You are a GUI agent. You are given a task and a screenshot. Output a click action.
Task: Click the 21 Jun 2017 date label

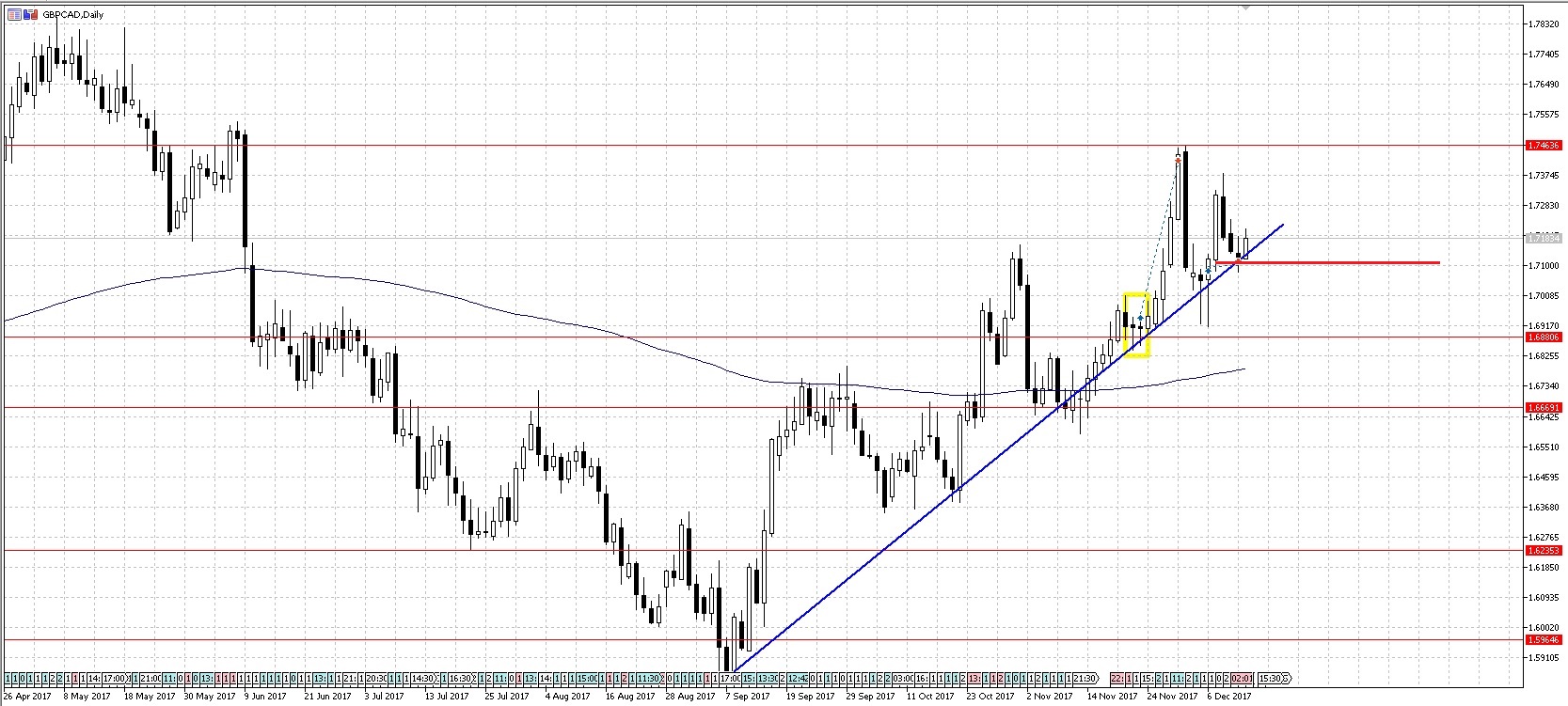pyautogui.click(x=326, y=697)
